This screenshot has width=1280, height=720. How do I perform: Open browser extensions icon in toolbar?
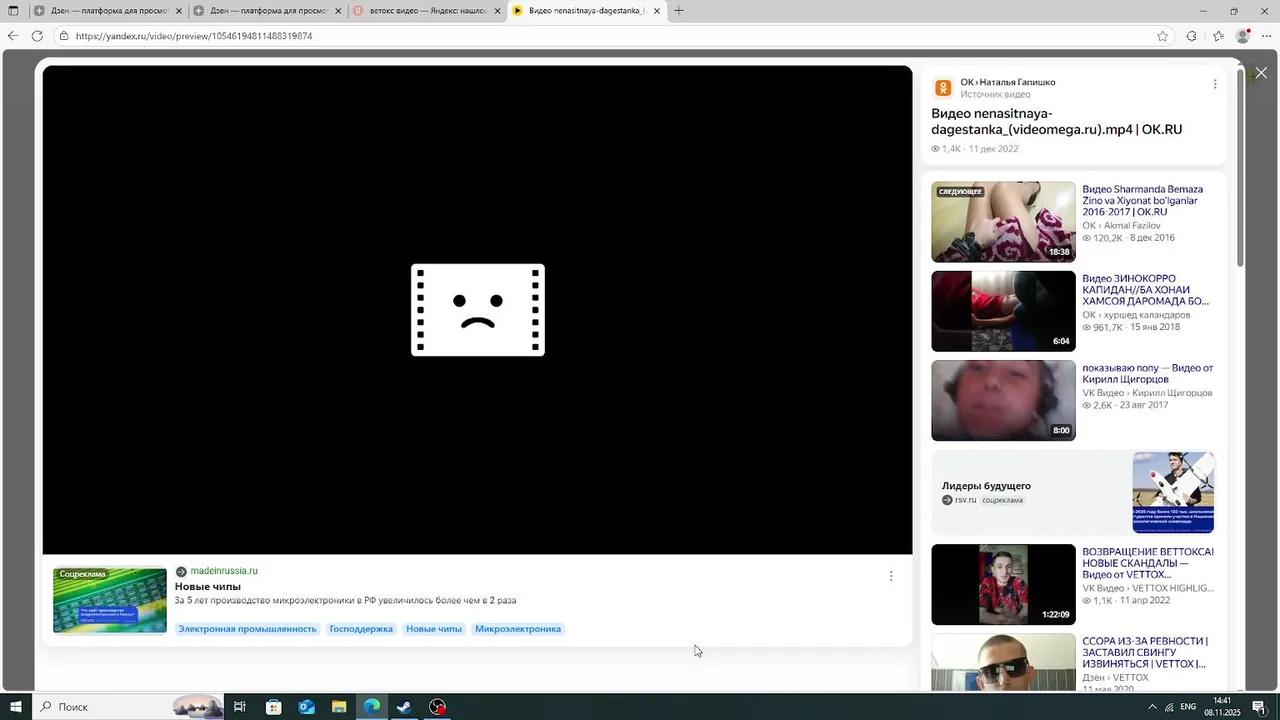(x=1191, y=36)
